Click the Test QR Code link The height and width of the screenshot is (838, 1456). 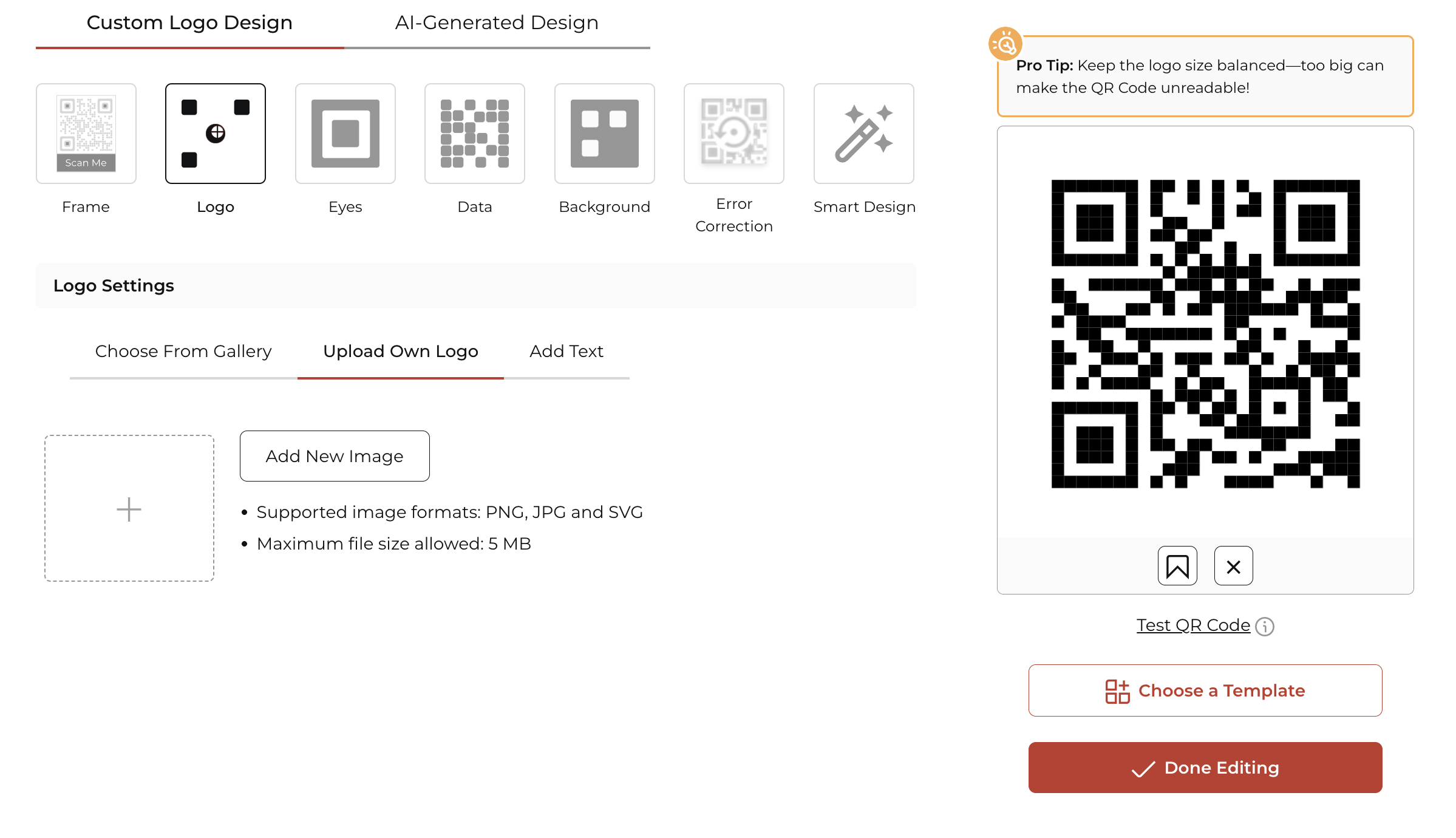pyautogui.click(x=1193, y=625)
